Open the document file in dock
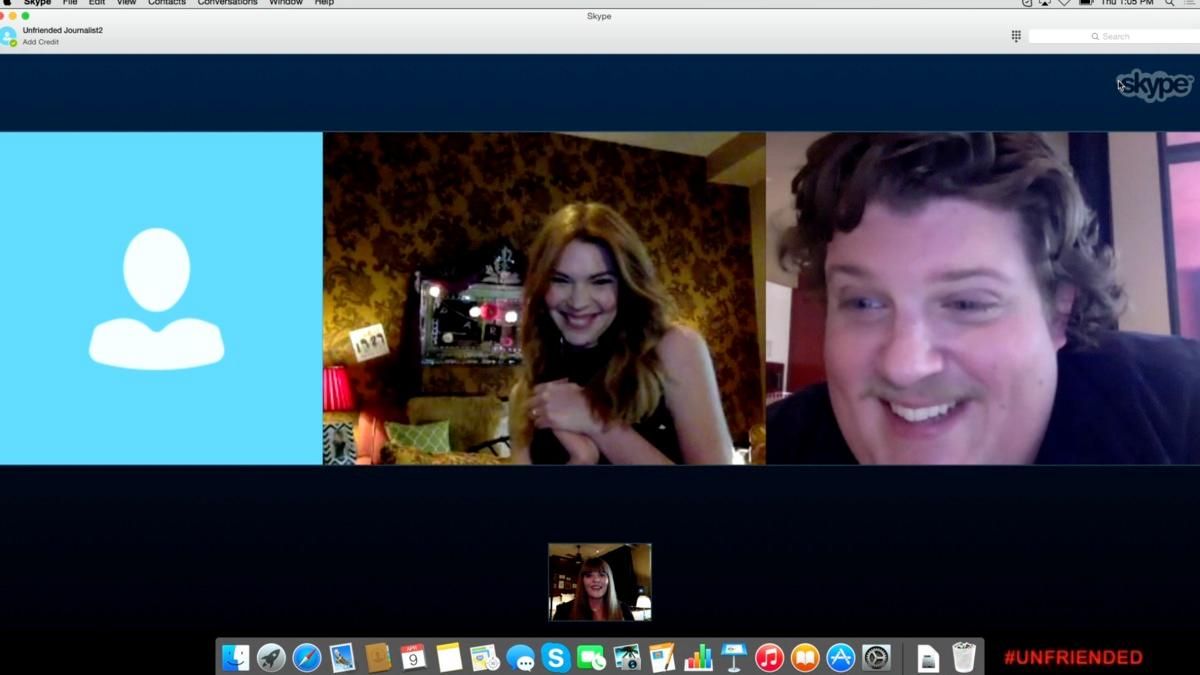Screen dimensions: 1200x675 pos(928,657)
